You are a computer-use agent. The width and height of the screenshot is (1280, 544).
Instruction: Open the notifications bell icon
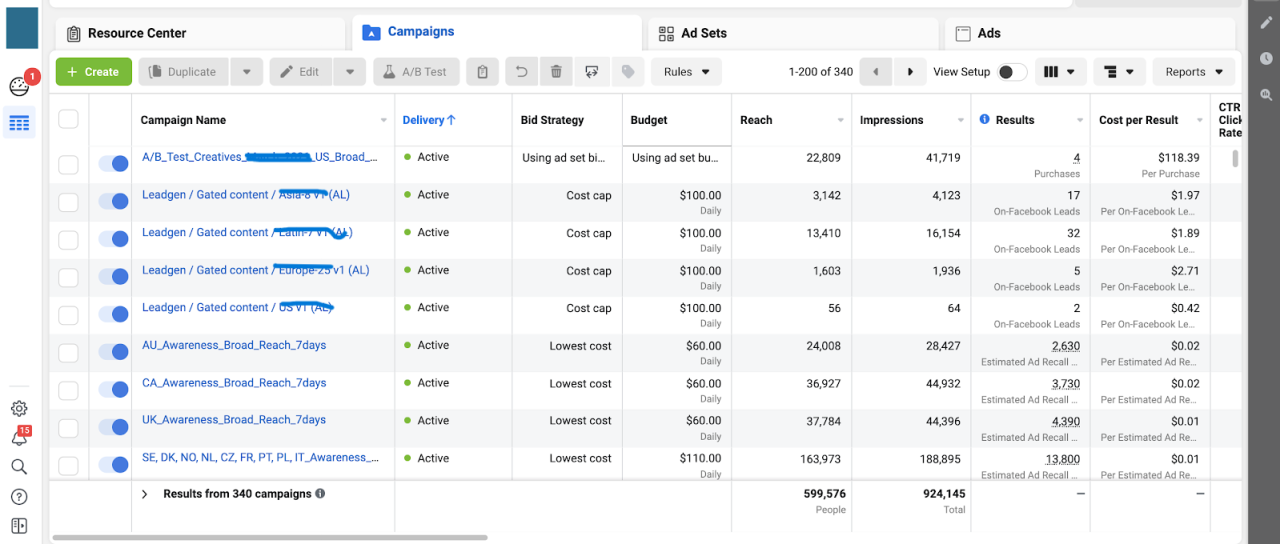point(19,438)
